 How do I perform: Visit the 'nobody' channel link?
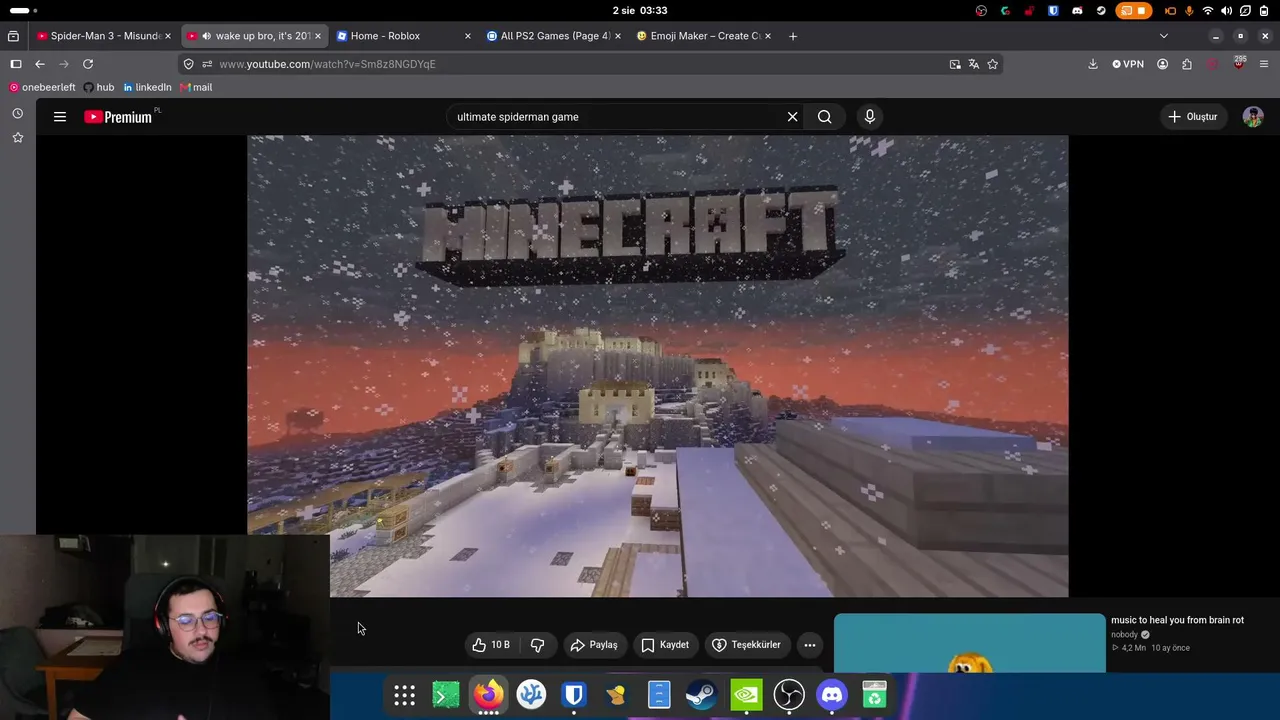1124,634
